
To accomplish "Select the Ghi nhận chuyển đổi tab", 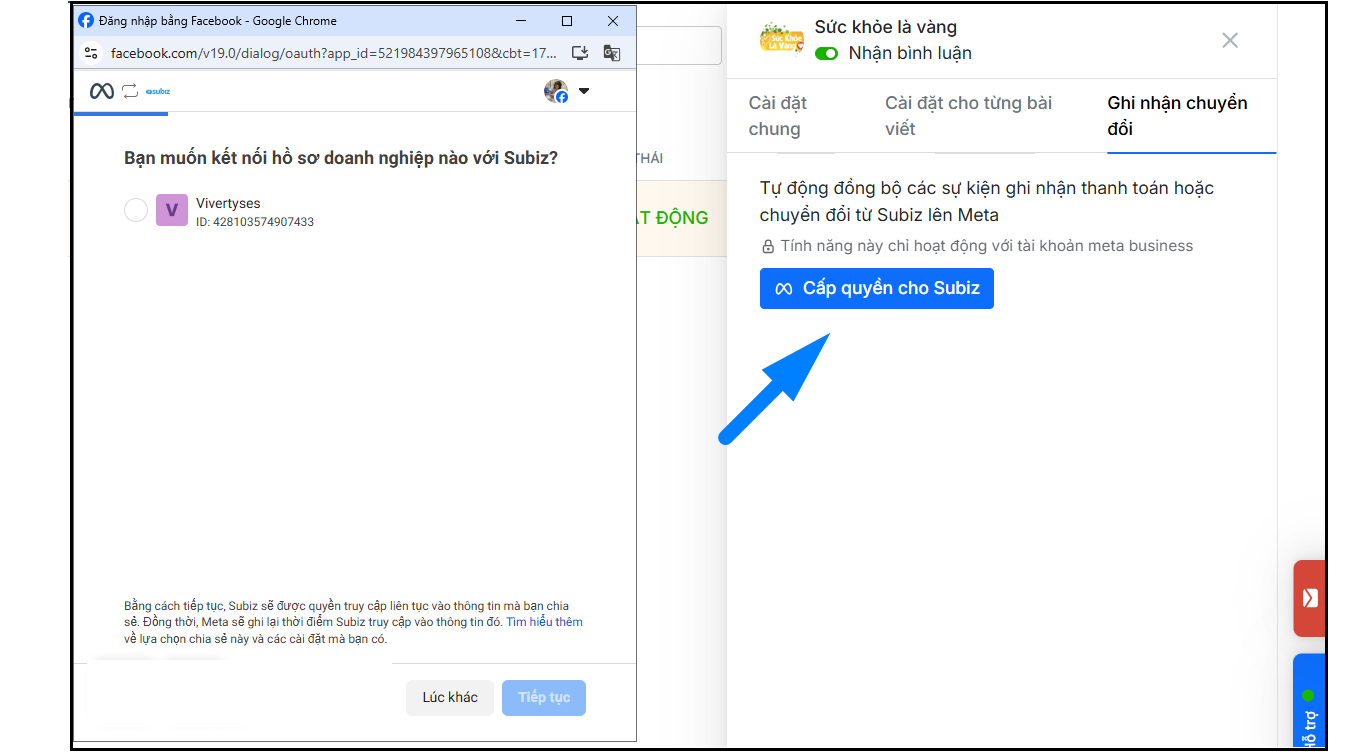I will (1177, 116).
